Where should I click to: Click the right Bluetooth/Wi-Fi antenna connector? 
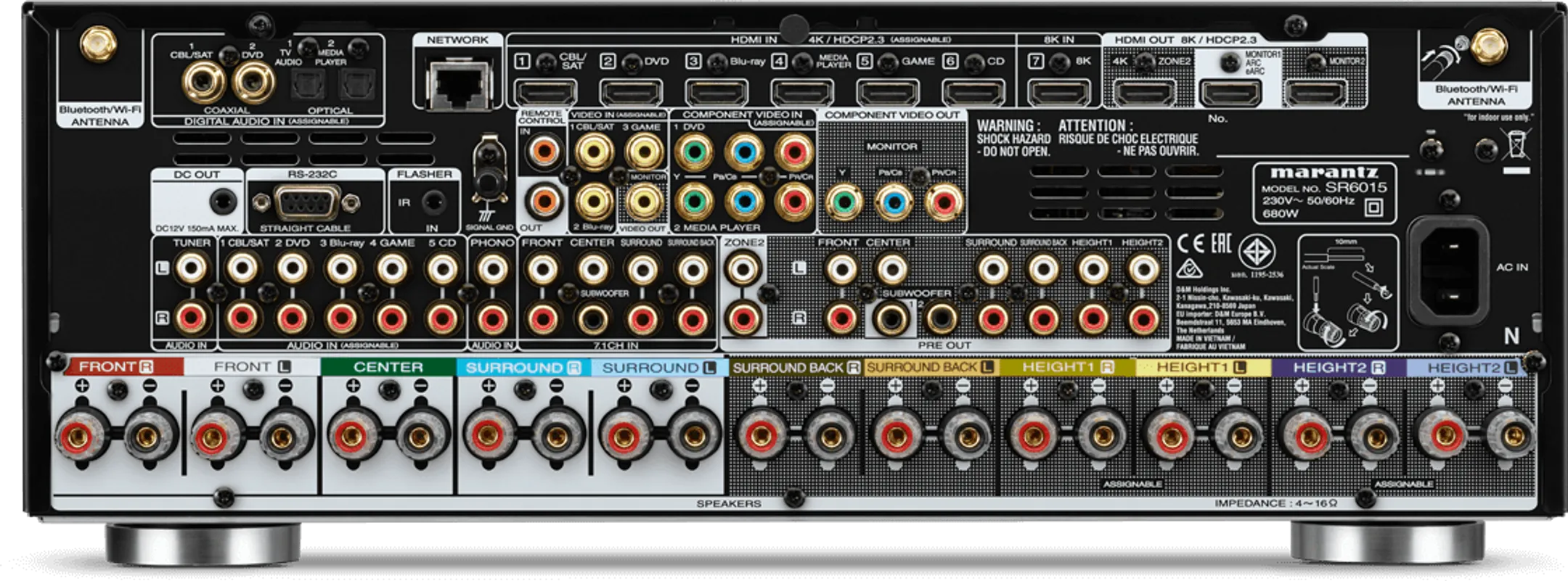pos(1488,45)
